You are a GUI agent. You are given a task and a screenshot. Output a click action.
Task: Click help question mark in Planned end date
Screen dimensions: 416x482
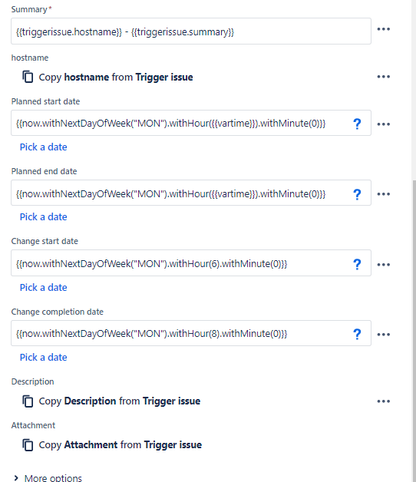tap(357, 194)
